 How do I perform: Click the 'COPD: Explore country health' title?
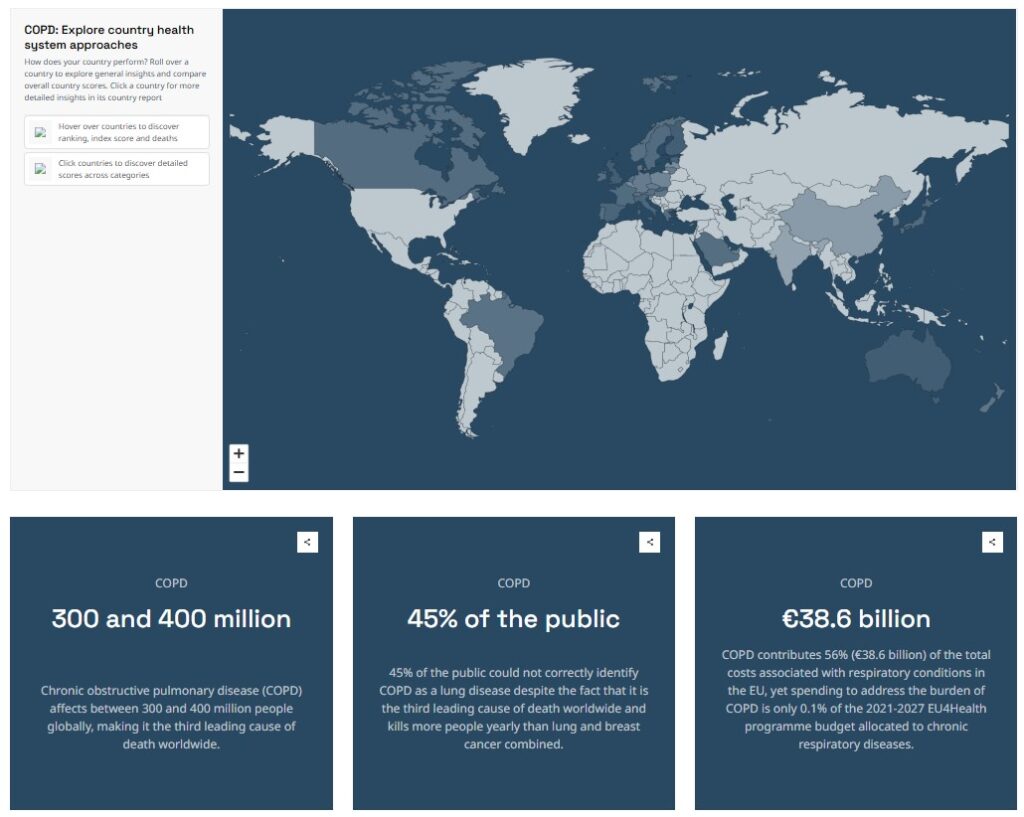(109, 37)
